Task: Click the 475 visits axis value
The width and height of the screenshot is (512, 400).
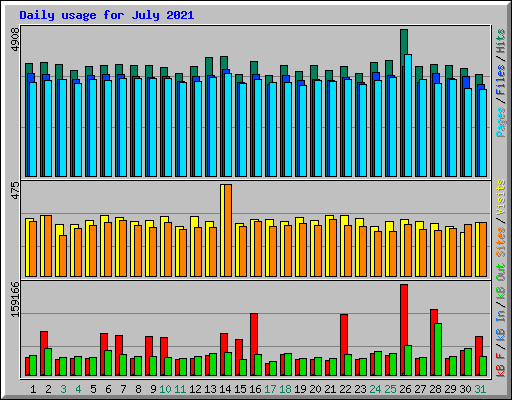Action: point(15,190)
